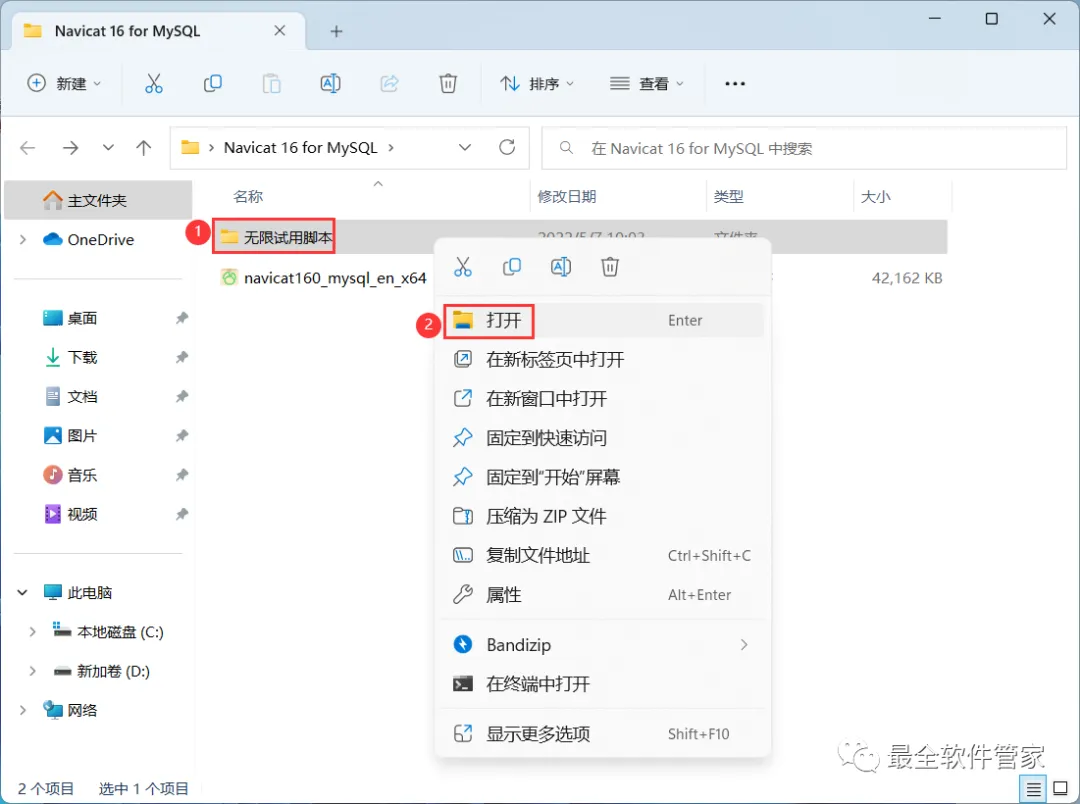This screenshot has height=804, width=1080.
Task: Select the 主文件夹 sidebar item
Action: coord(98,200)
